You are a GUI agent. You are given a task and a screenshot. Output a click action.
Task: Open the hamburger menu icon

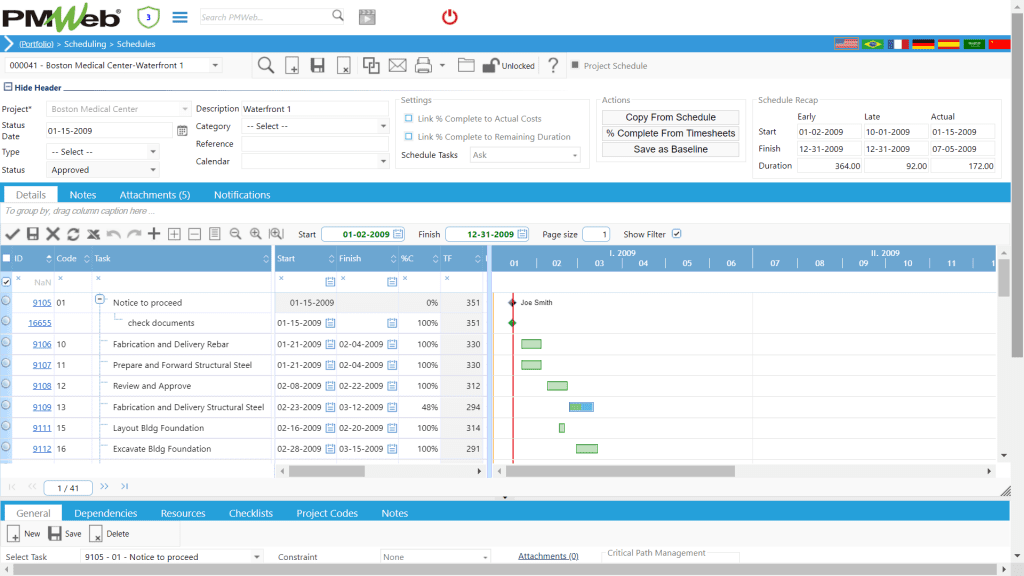point(180,17)
